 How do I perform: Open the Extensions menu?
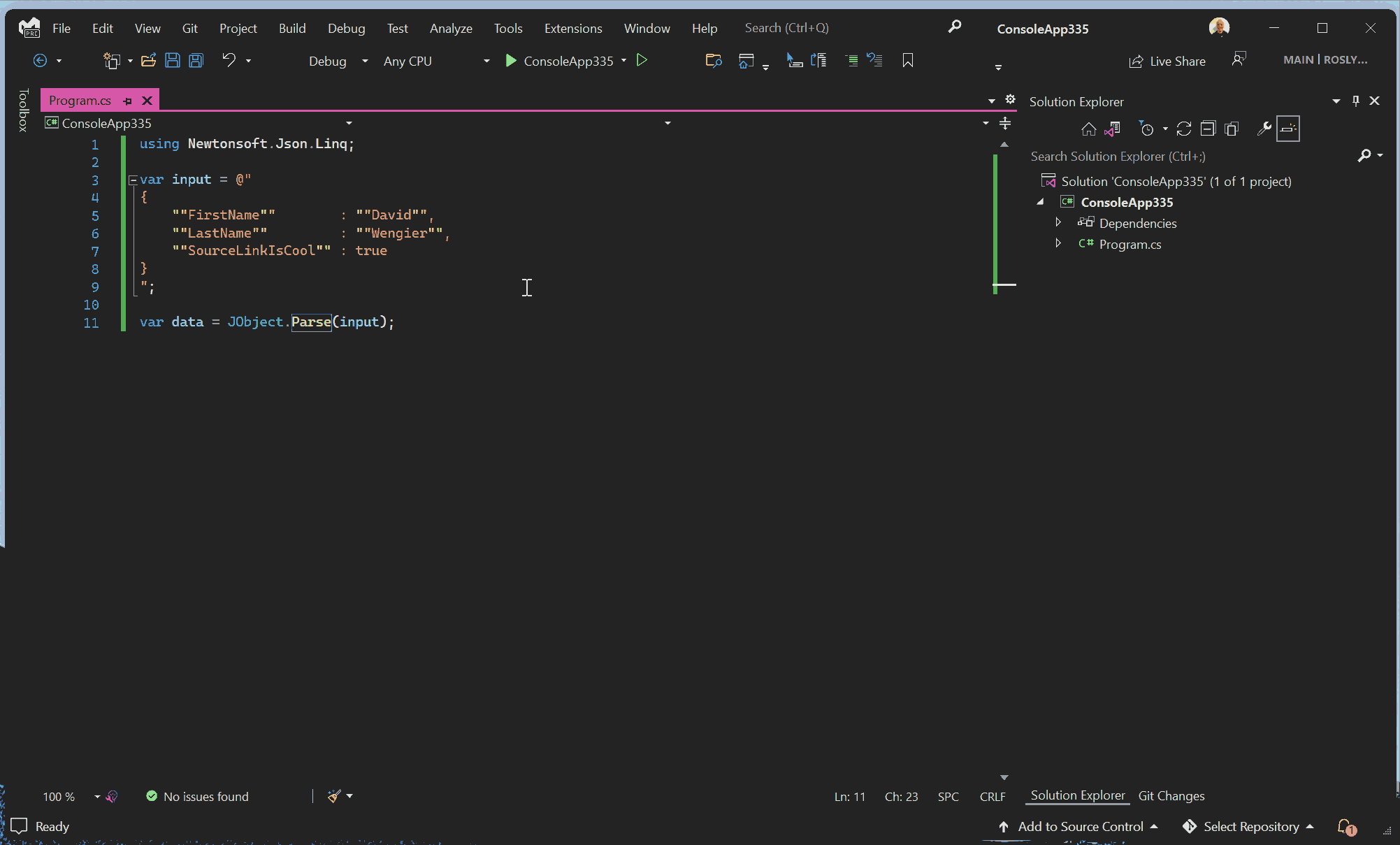point(573,27)
